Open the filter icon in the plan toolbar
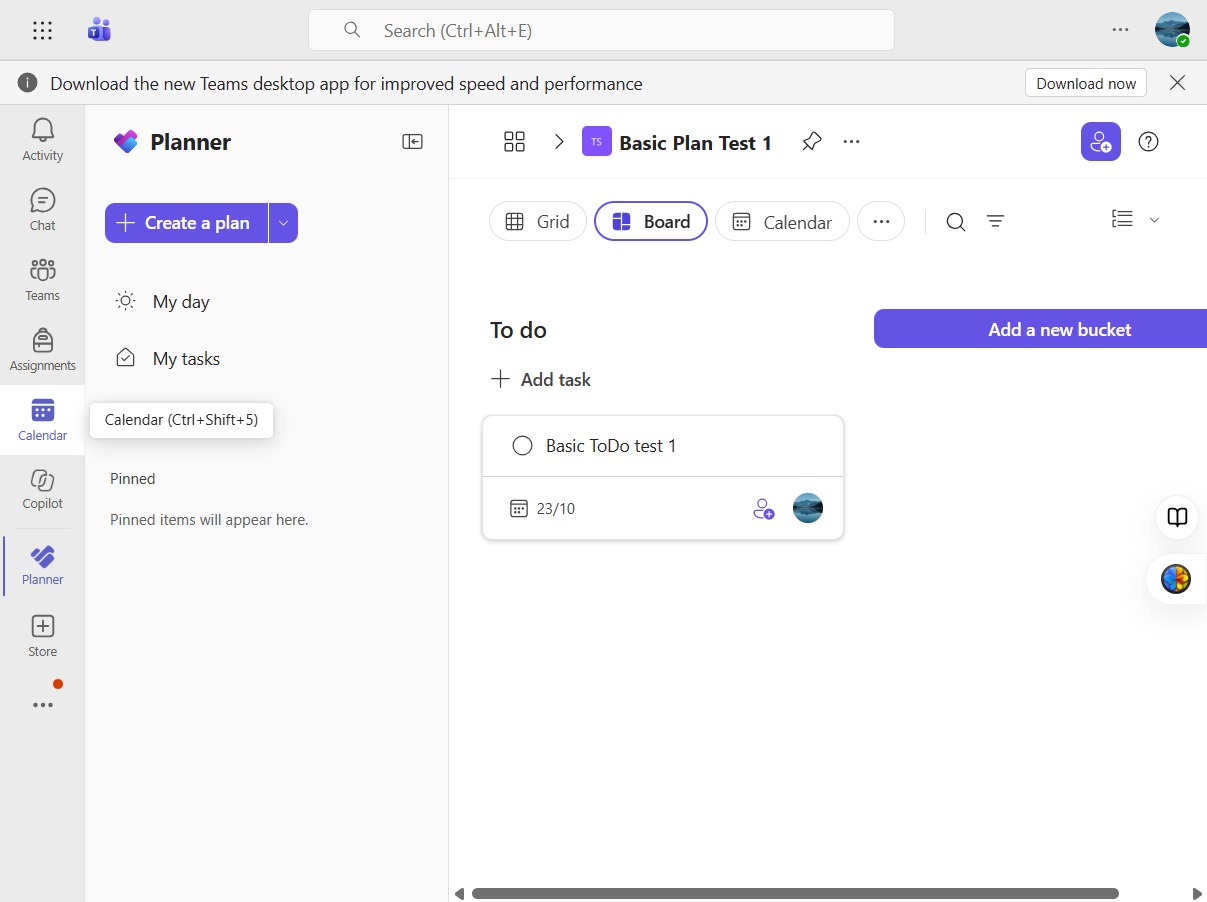This screenshot has height=902, width=1207. (995, 222)
